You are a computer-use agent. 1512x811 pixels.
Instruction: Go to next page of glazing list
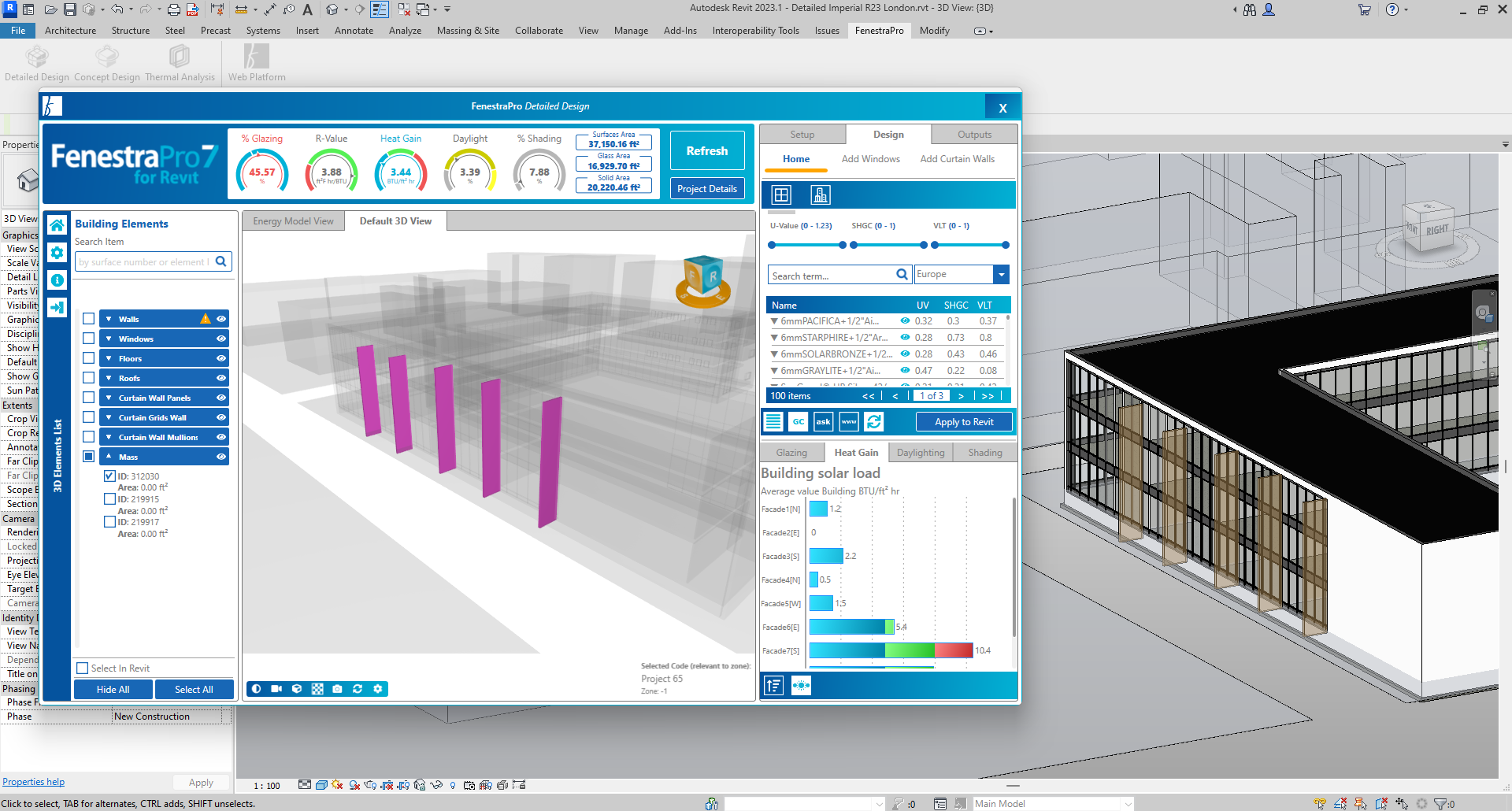click(x=961, y=396)
